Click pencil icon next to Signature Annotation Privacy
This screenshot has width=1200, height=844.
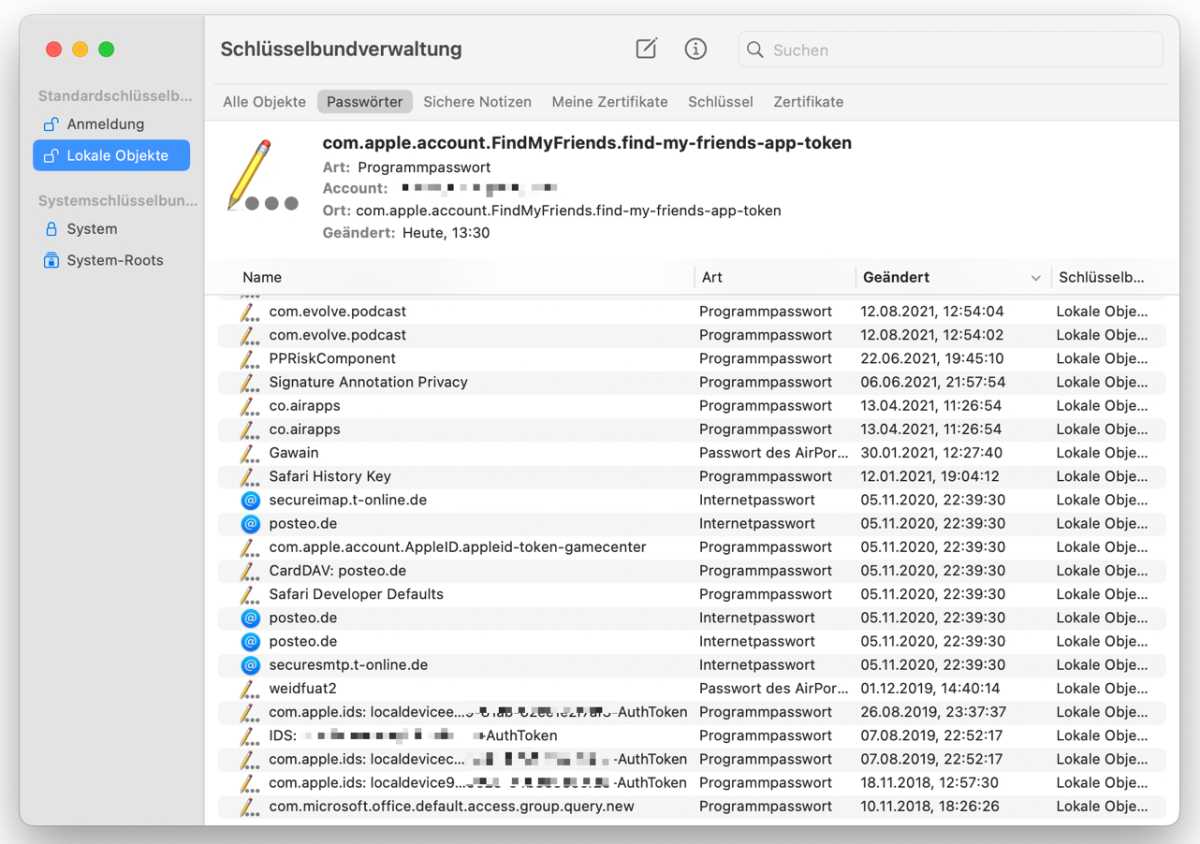250,382
